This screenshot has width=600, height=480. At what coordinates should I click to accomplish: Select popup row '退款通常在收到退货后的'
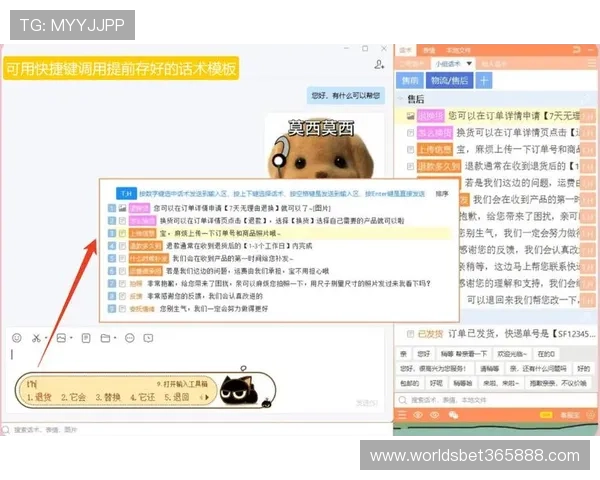[279, 246]
